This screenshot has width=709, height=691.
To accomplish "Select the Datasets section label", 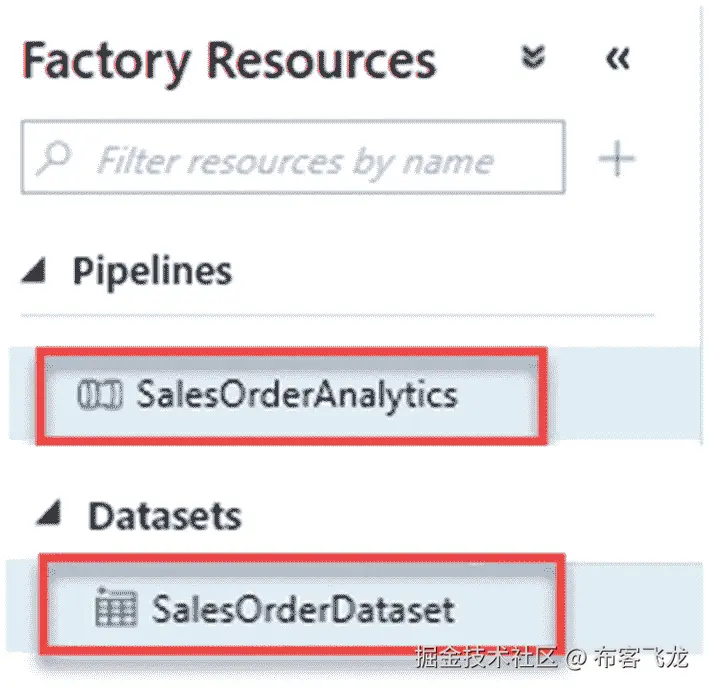I will tap(165, 515).
